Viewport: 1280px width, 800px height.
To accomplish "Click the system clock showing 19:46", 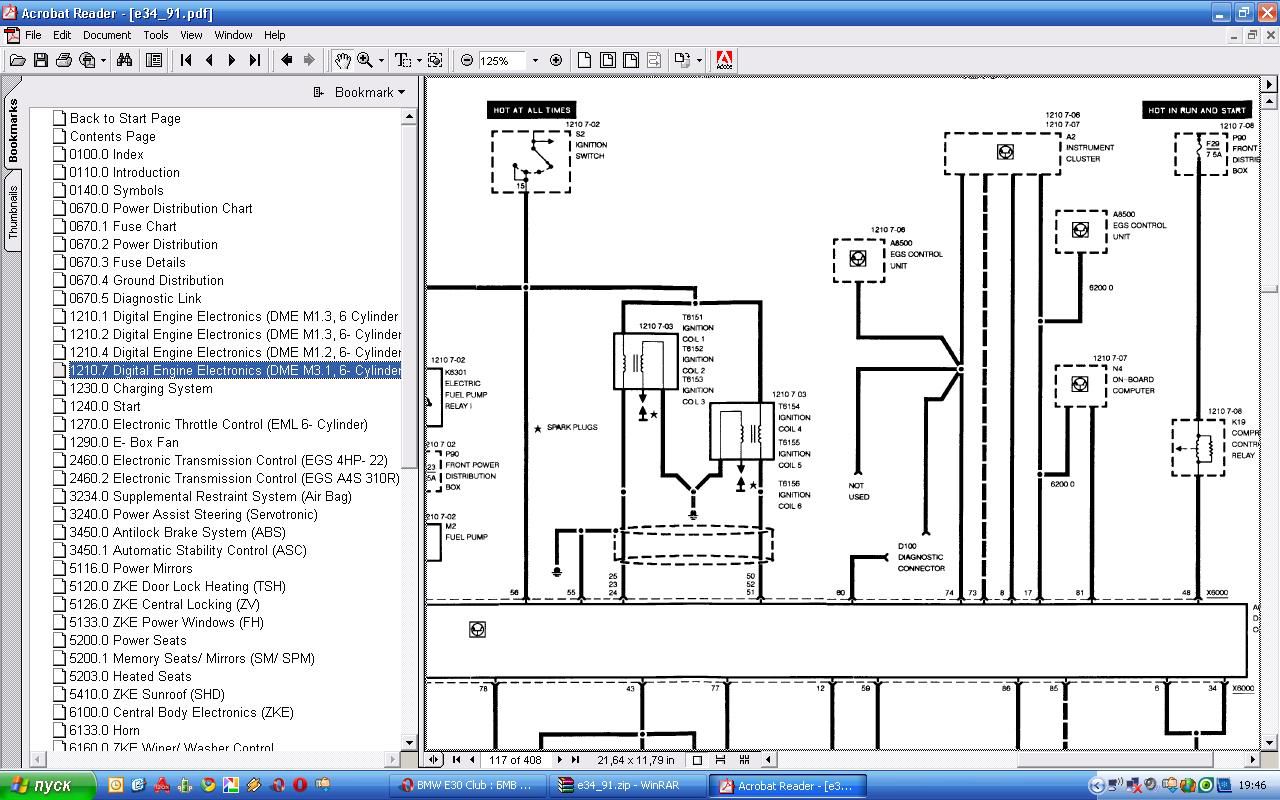I will (1251, 786).
